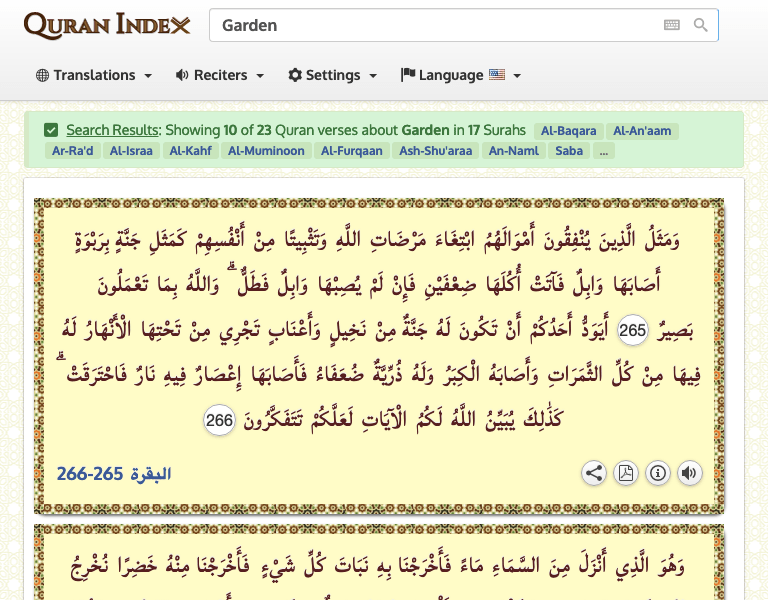Expand the Language dropdown arrow
Image resolution: width=768 pixels, height=600 pixels.
tap(517, 75)
